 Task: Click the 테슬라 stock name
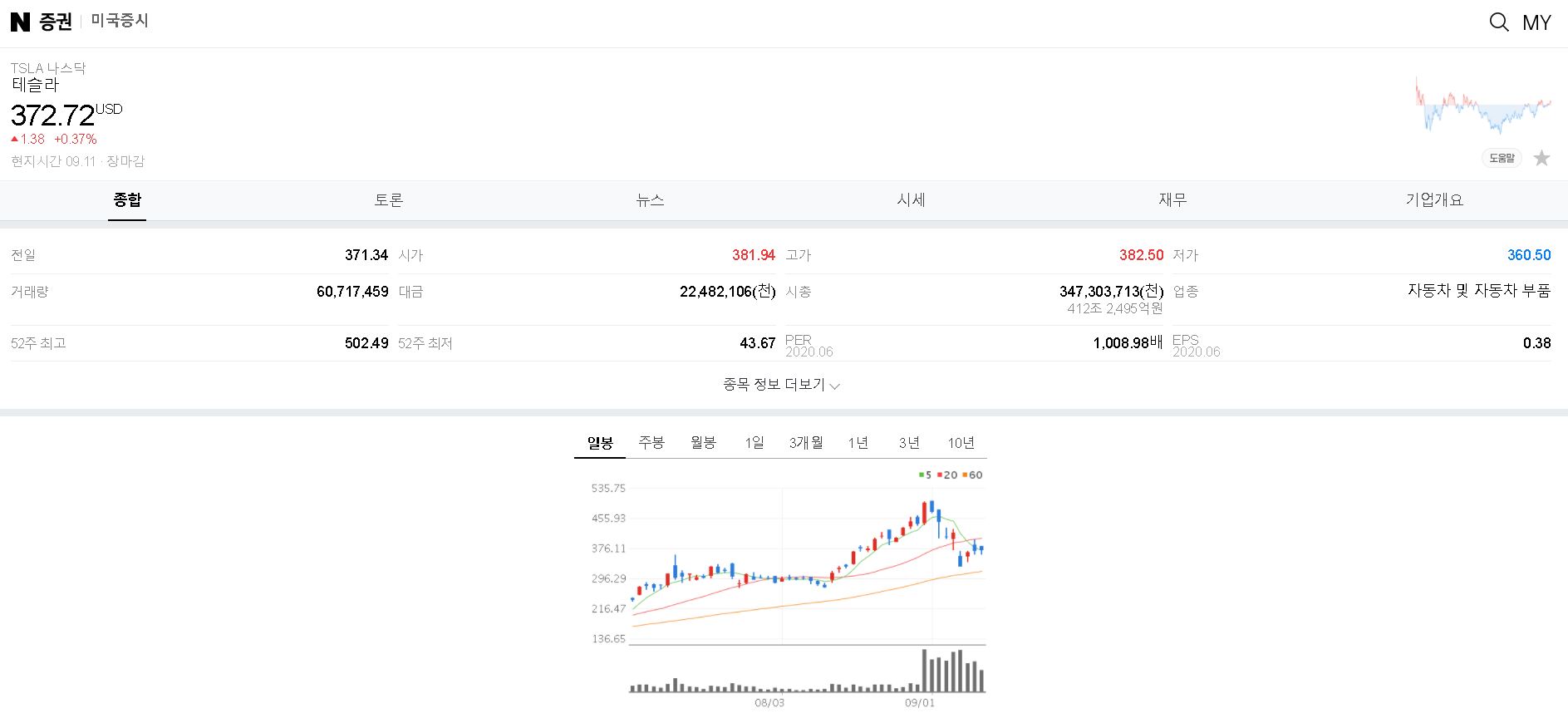(x=35, y=85)
